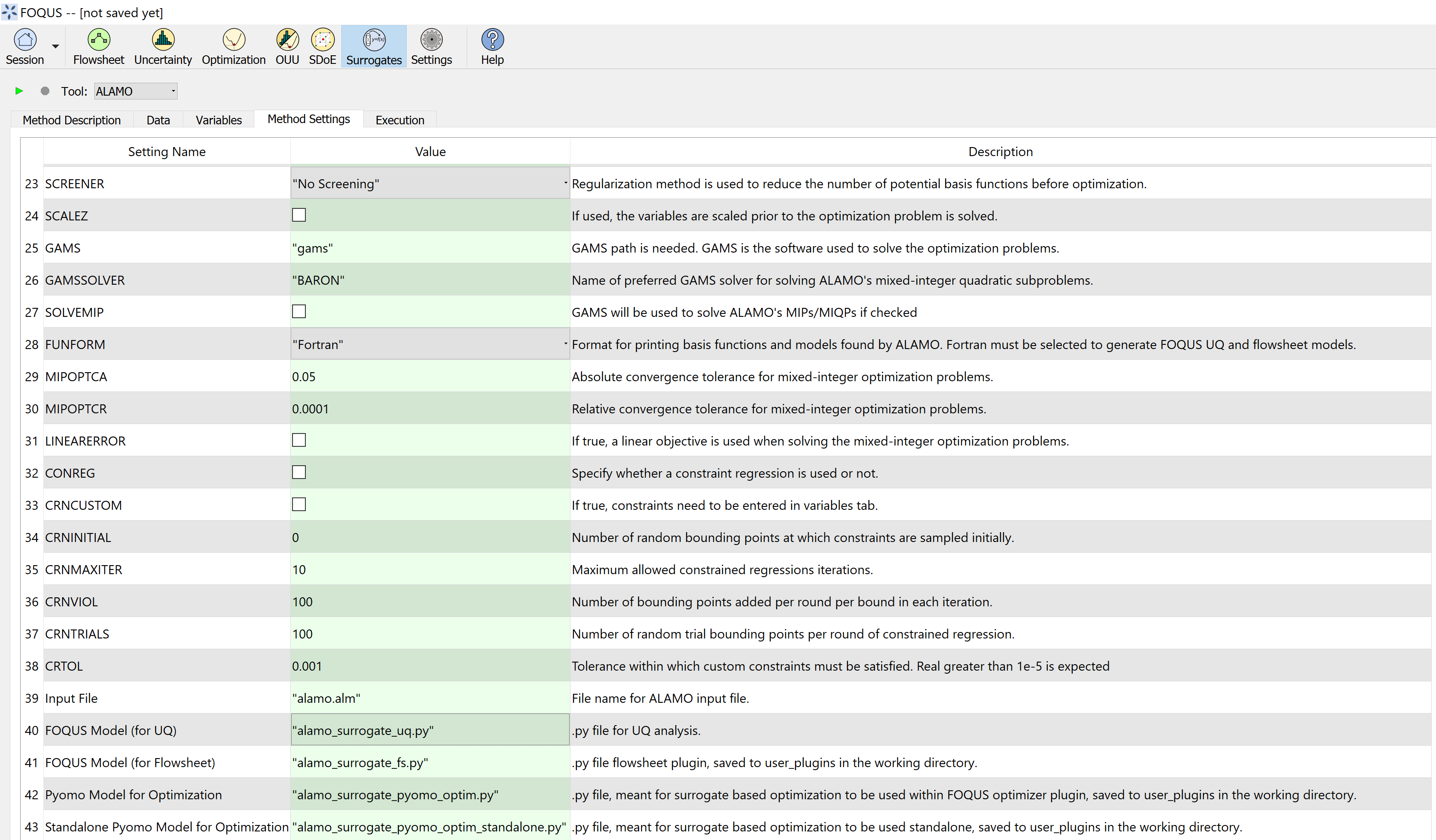Open the Help question mark icon
1436x840 pixels.
coord(492,40)
